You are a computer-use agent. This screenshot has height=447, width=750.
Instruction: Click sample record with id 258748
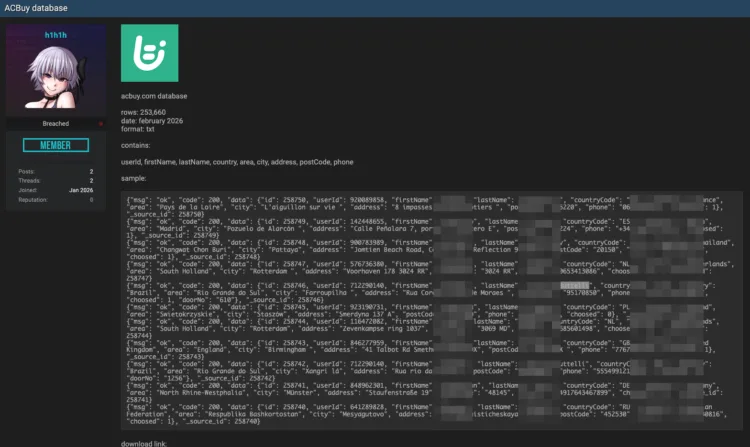[x=429, y=250]
